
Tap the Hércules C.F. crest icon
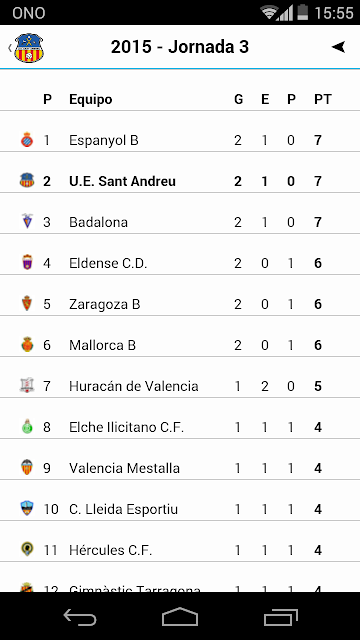27,550
